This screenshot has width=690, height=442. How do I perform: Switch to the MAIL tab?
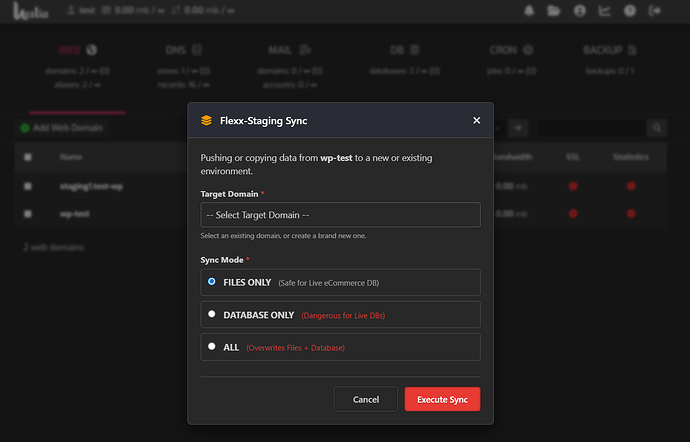pyautogui.click(x=288, y=49)
